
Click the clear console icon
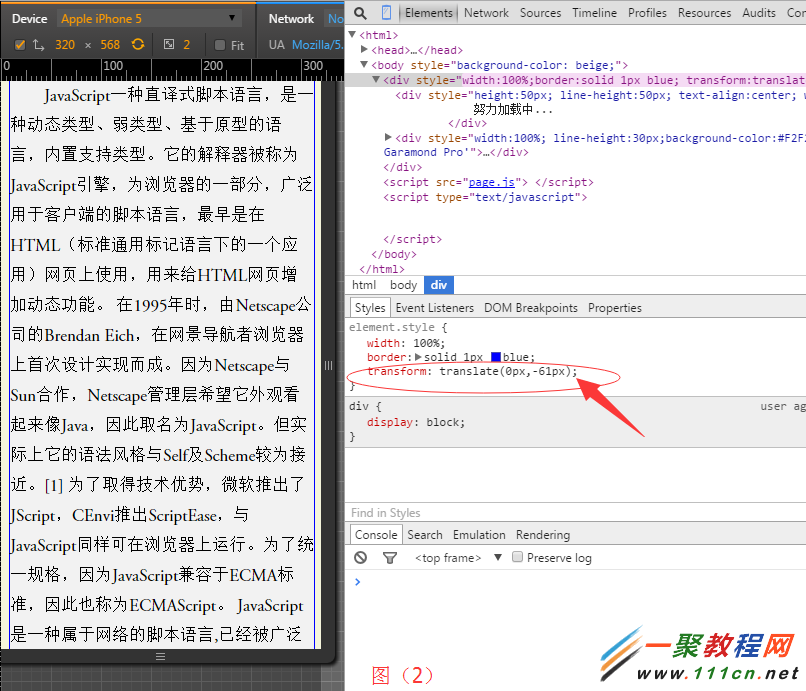(x=360, y=558)
